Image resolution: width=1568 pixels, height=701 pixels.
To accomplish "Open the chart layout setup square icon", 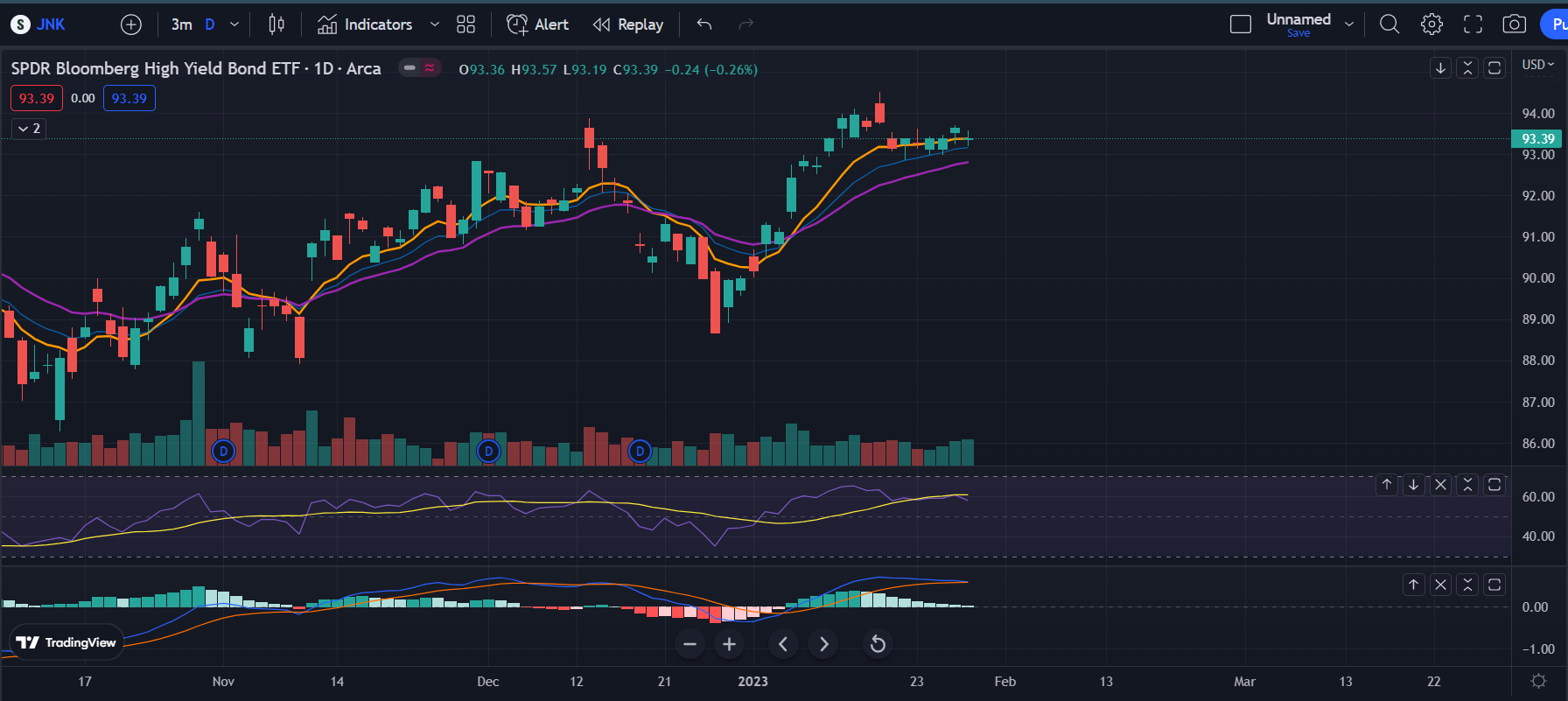I will click(x=1241, y=25).
